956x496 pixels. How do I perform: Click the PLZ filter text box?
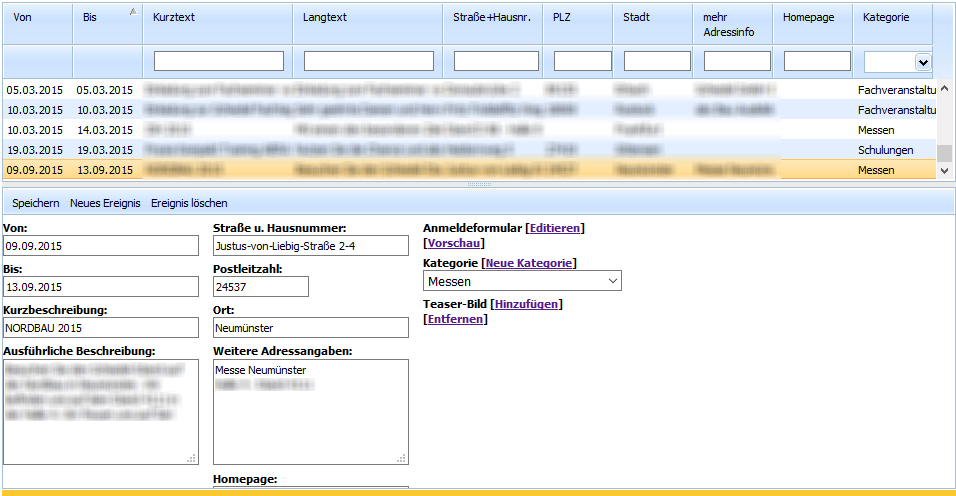click(x=582, y=62)
